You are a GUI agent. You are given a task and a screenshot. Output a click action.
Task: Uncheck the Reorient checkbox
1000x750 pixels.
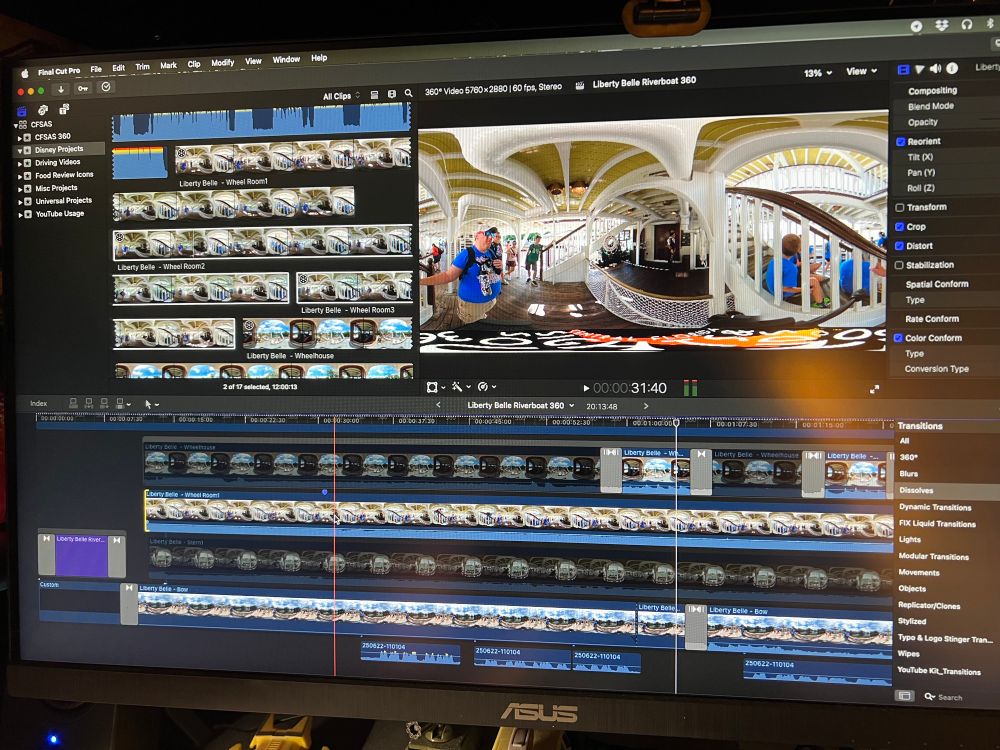901,142
